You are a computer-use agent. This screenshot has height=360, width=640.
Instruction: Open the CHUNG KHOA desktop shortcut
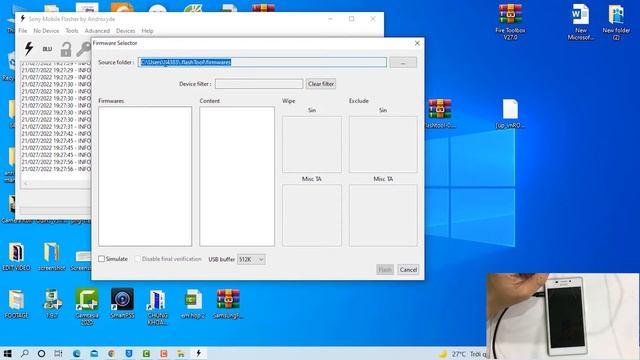point(158,307)
